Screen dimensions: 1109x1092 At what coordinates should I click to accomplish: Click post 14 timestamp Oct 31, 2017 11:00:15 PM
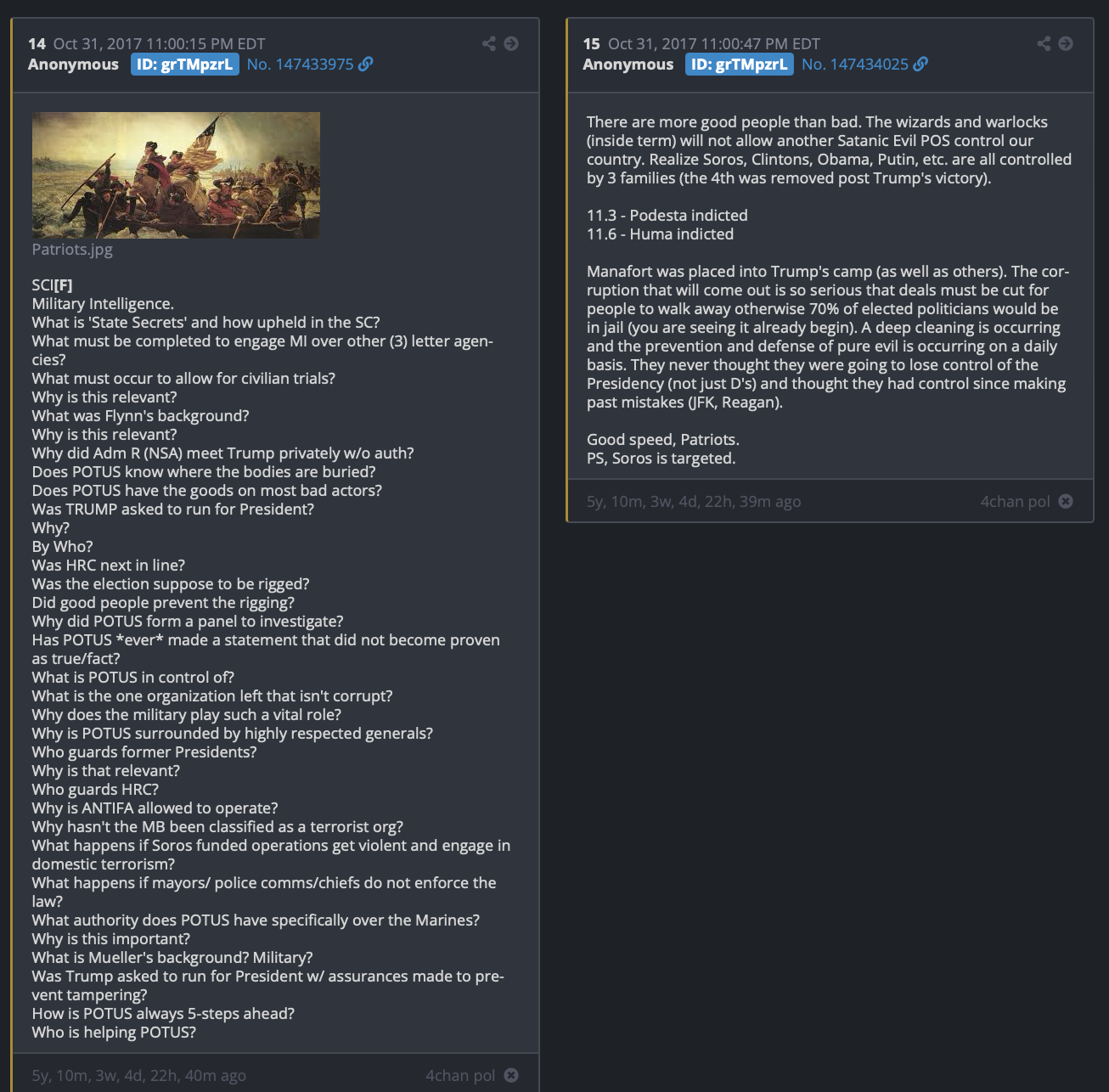(x=159, y=43)
